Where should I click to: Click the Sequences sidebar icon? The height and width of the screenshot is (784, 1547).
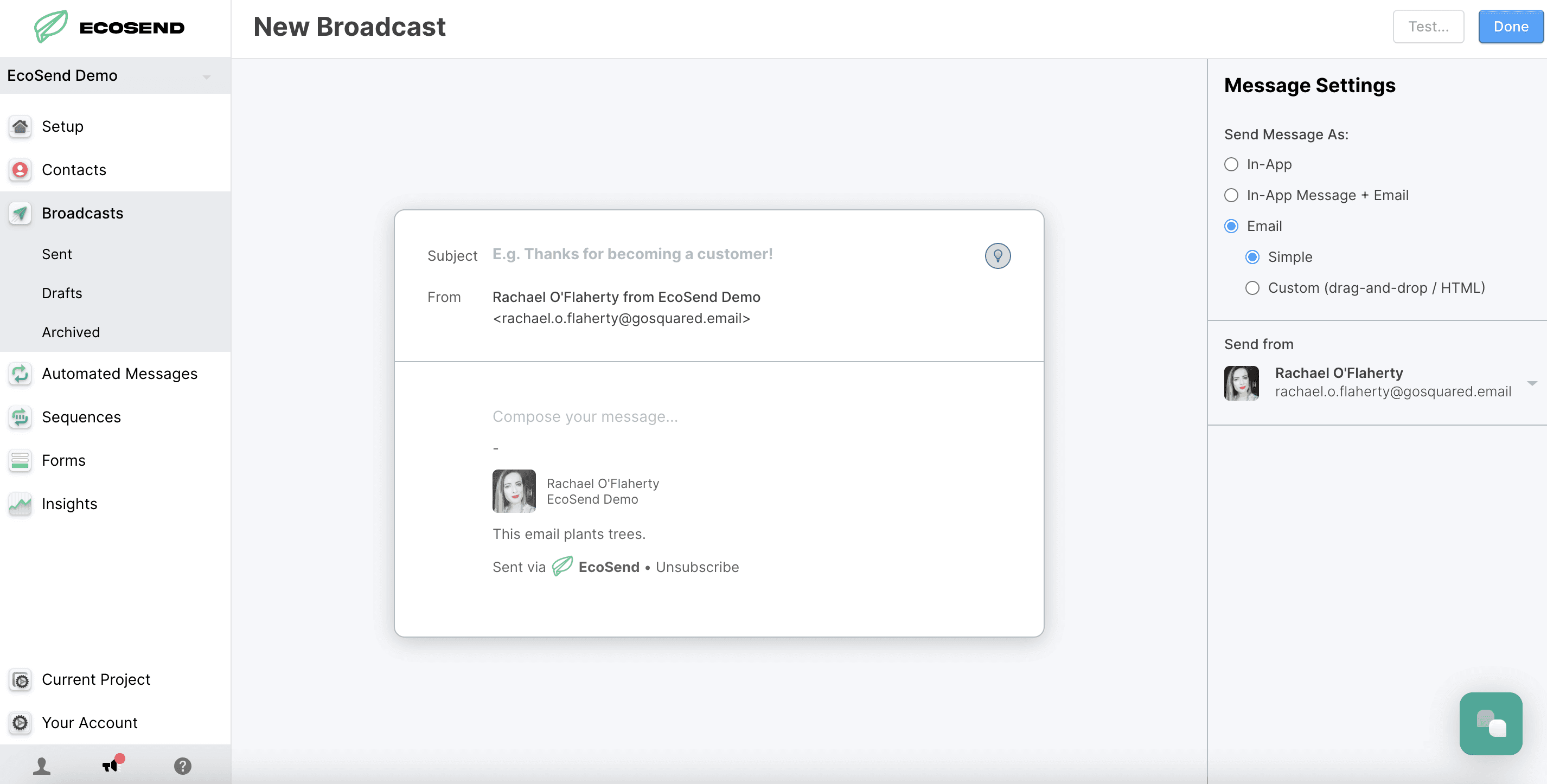[20, 416]
